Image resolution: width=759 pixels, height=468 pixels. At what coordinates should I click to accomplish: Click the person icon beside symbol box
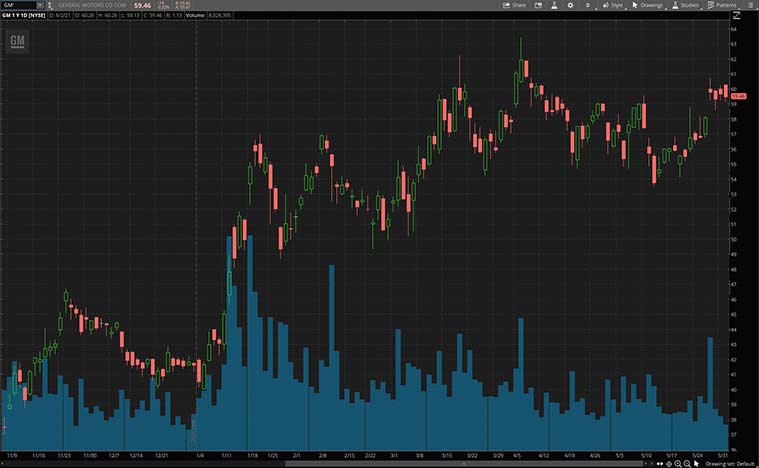(49, 5)
